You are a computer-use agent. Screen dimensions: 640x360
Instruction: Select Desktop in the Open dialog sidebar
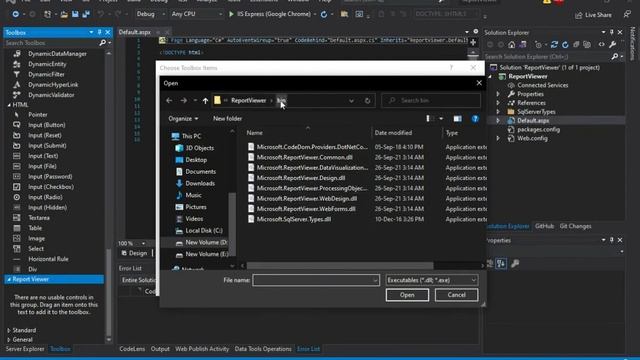tap(196, 160)
